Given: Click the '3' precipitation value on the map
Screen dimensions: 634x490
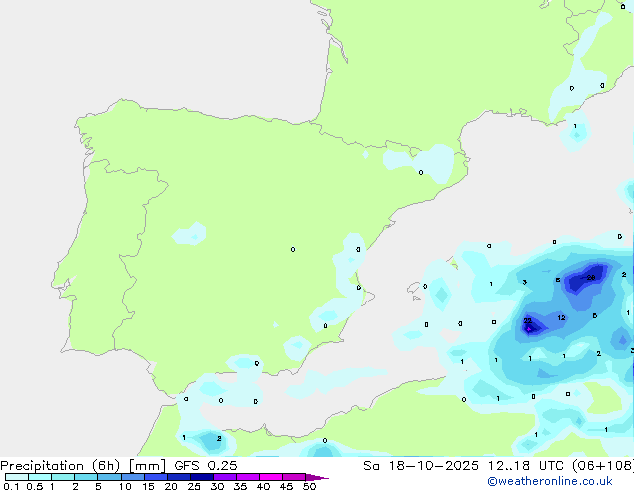Looking at the screenshot, I should point(524,282).
